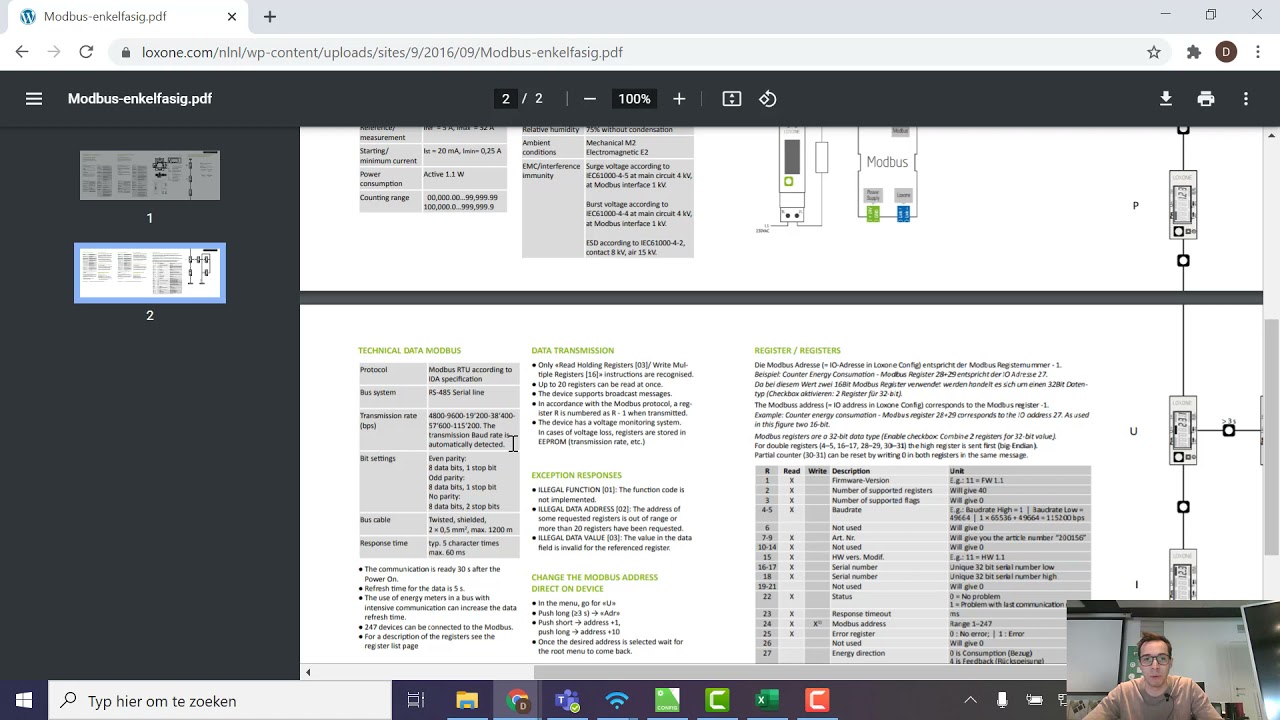This screenshot has height=720, width=1280.
Task: Click the fit to page icon
Action: point(732,98)
